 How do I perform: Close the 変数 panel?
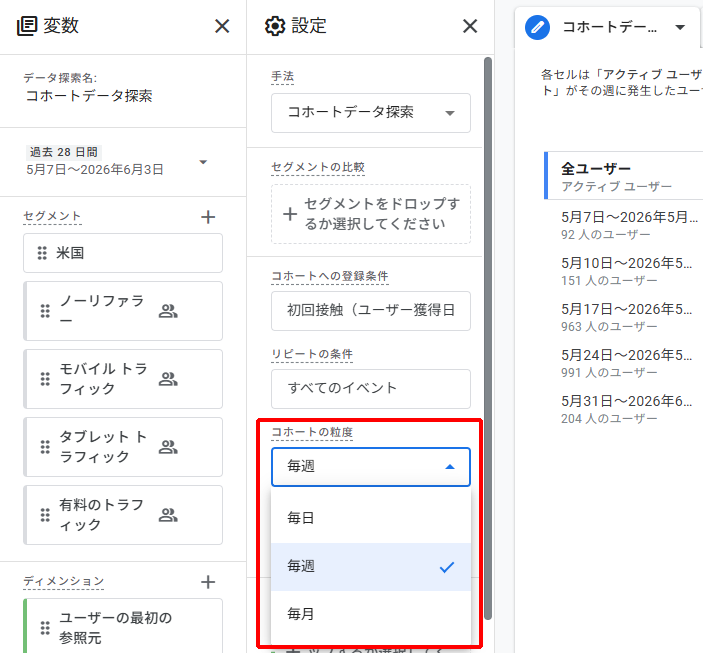coord(222,26)
